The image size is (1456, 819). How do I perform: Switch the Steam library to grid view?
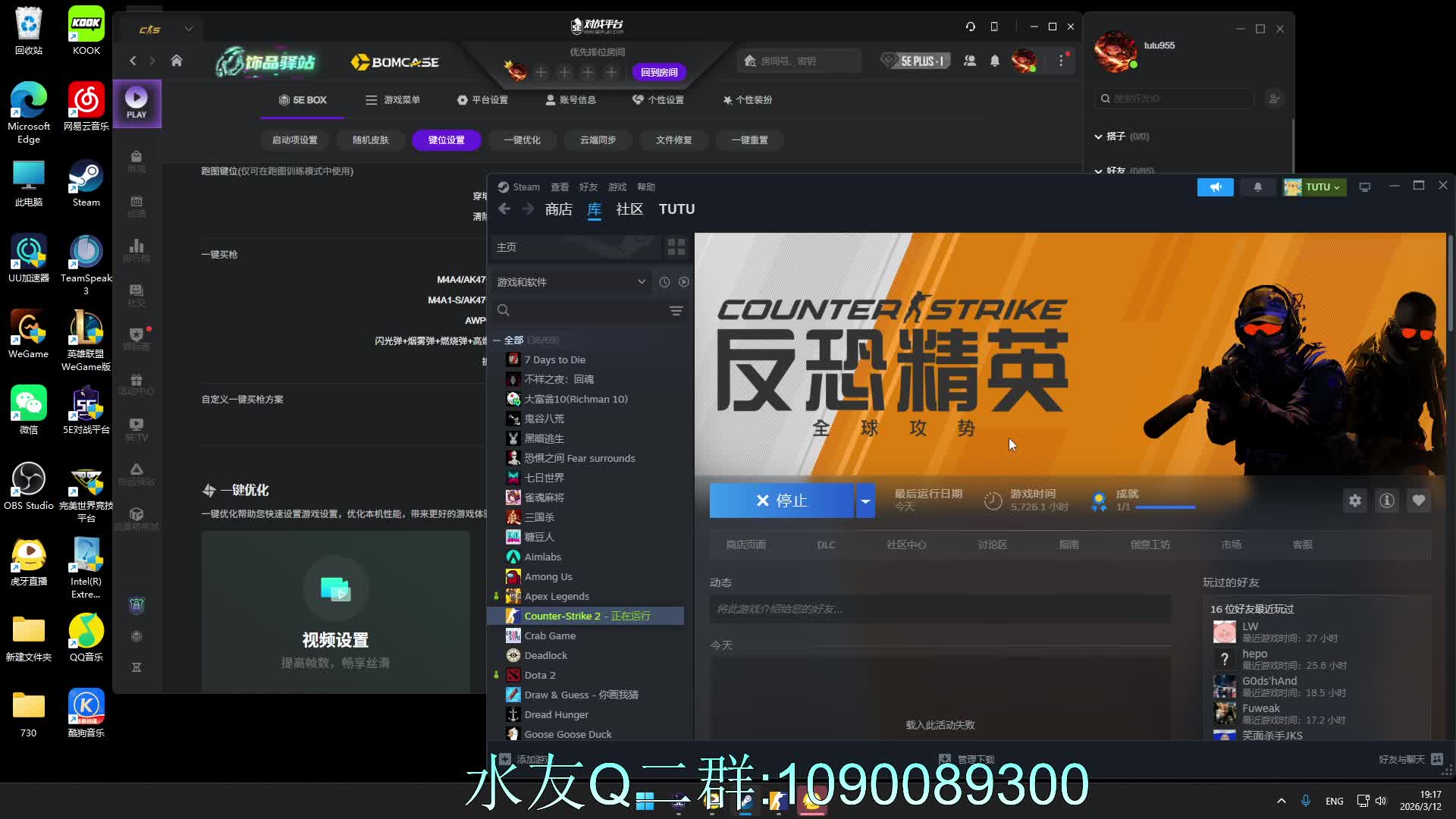[676, 247]
